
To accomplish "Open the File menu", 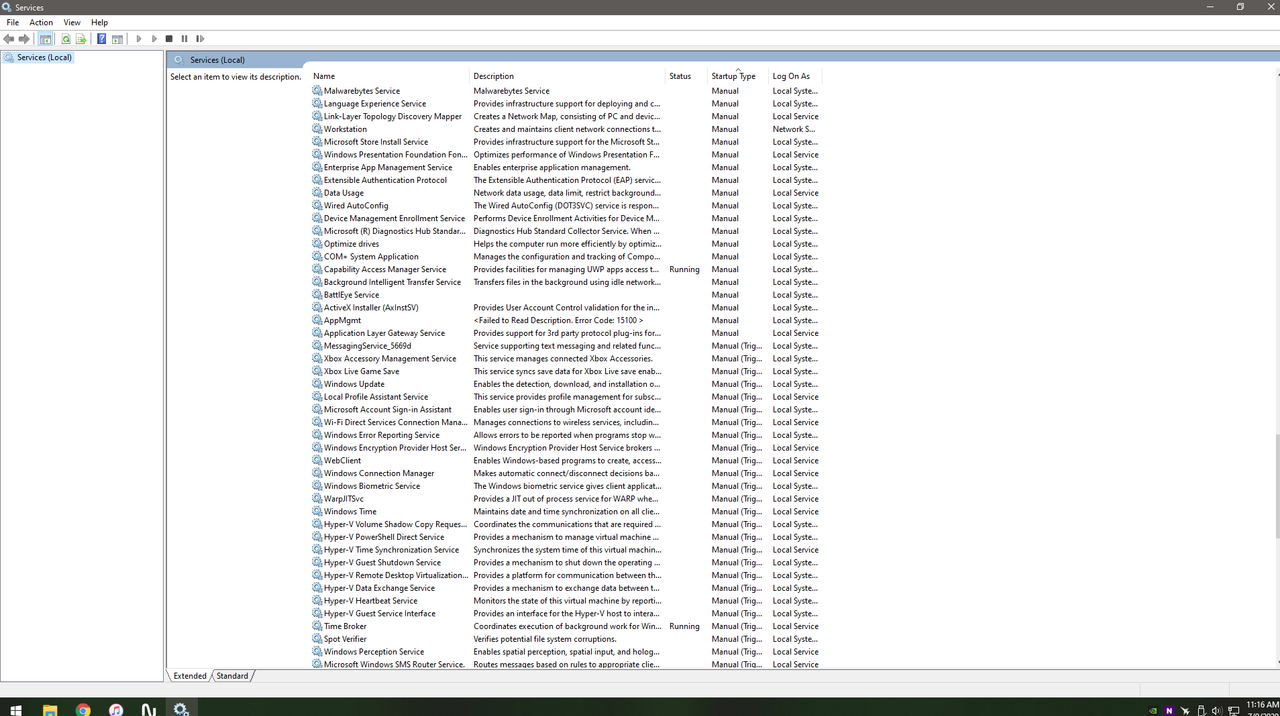I will click(x=13, y=22).
